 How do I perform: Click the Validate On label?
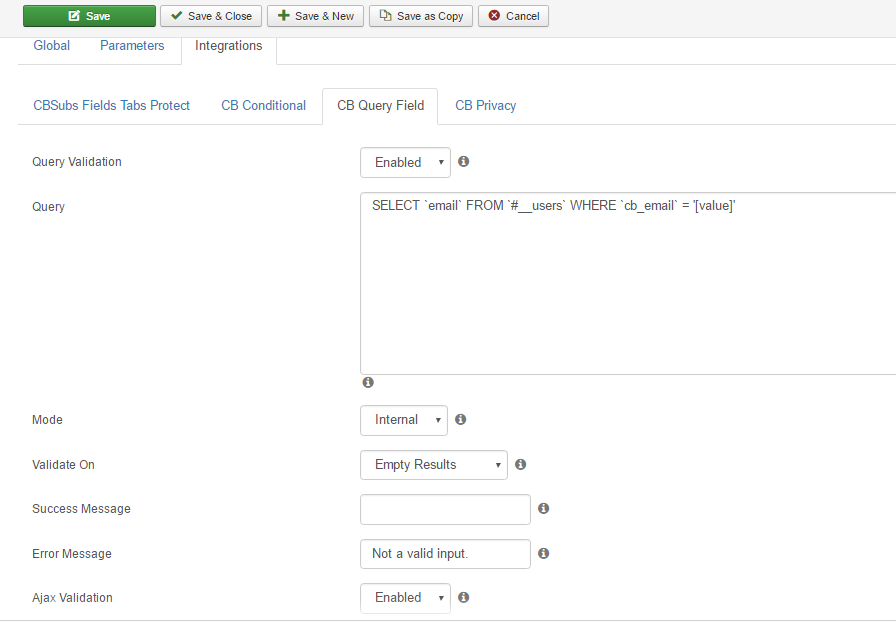tap(63, 465)
